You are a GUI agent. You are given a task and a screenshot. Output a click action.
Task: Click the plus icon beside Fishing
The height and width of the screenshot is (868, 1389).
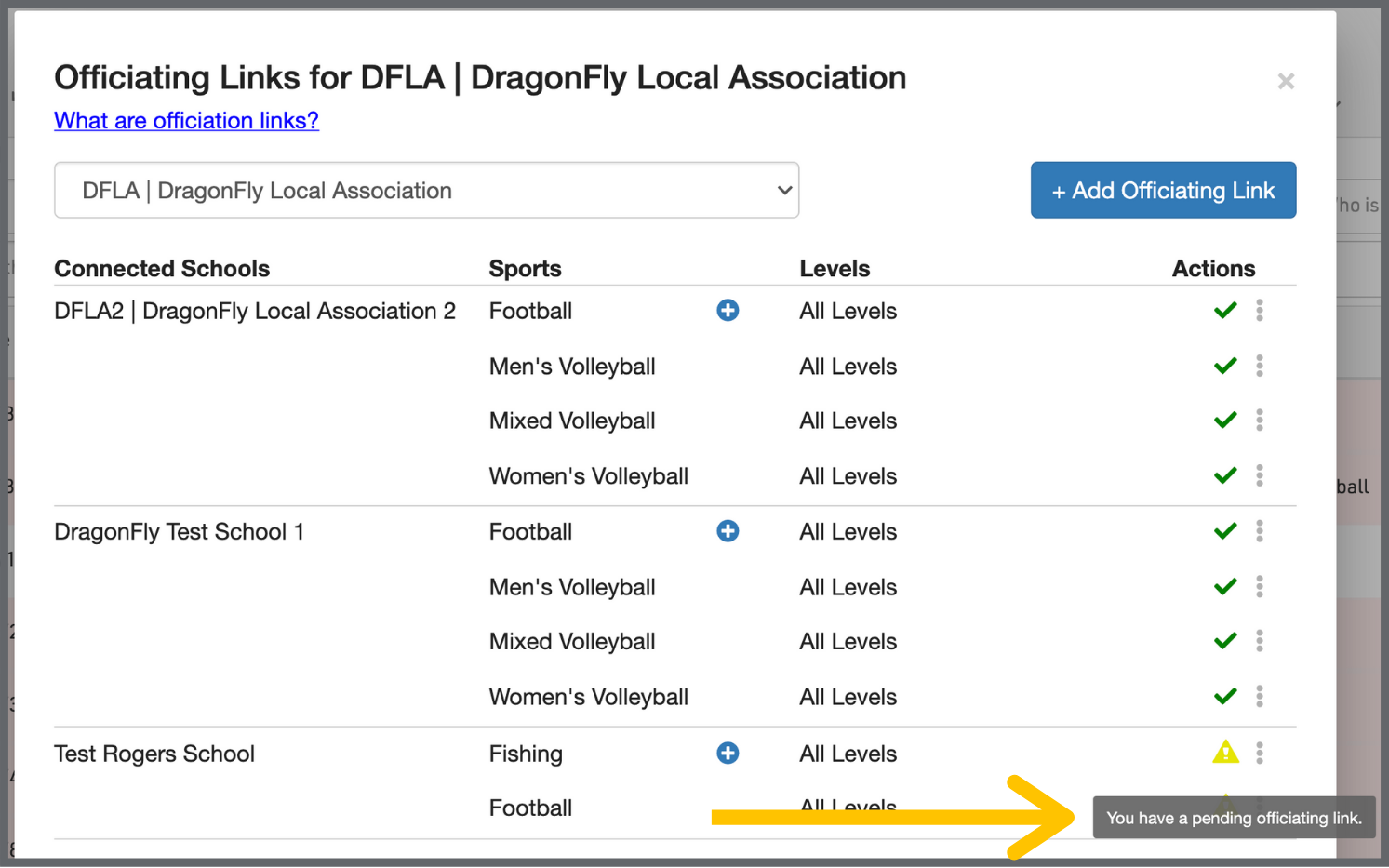[728, 753]
